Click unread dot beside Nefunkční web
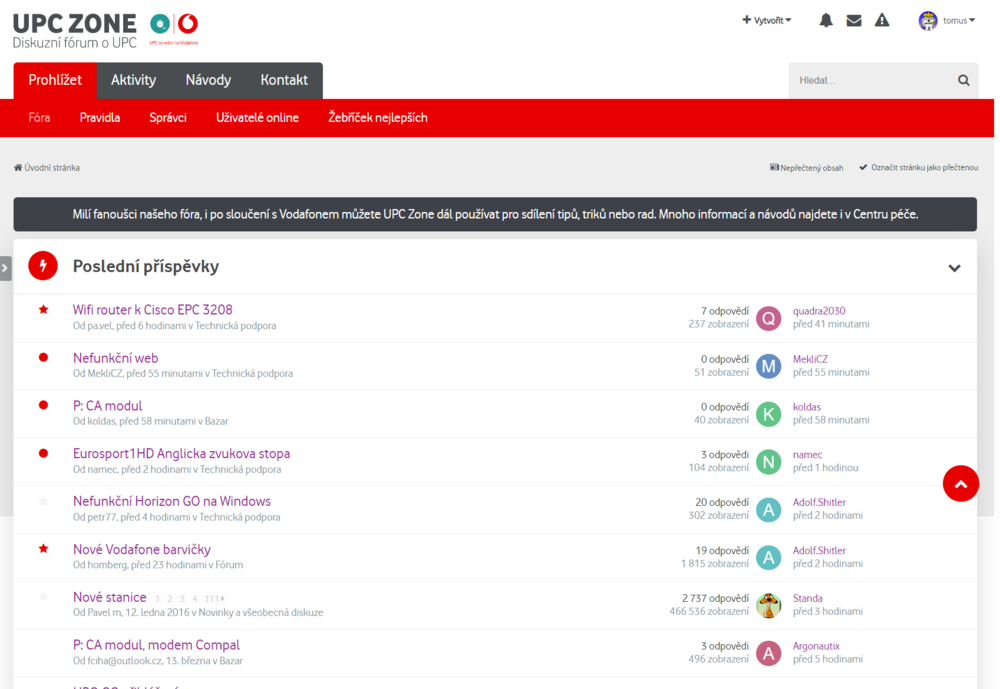1000x689 pixels. point(43,357)
